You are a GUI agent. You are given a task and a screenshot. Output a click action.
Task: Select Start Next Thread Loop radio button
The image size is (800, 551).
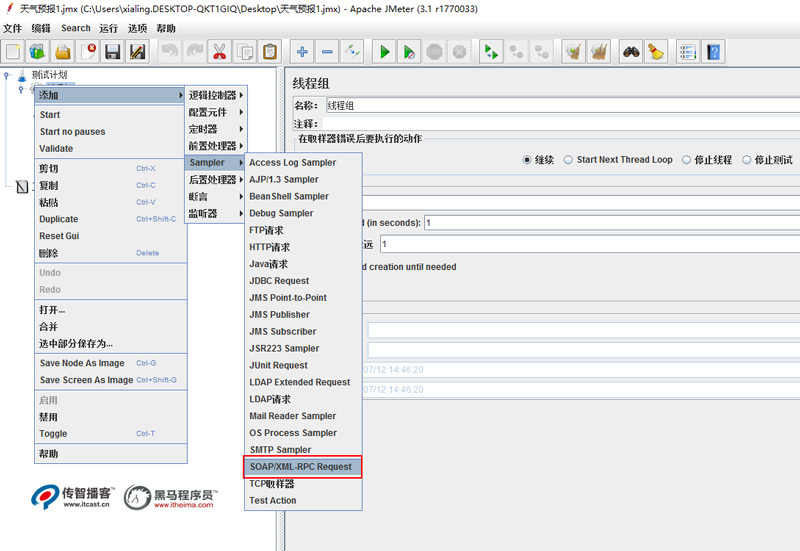coord(568,160)
